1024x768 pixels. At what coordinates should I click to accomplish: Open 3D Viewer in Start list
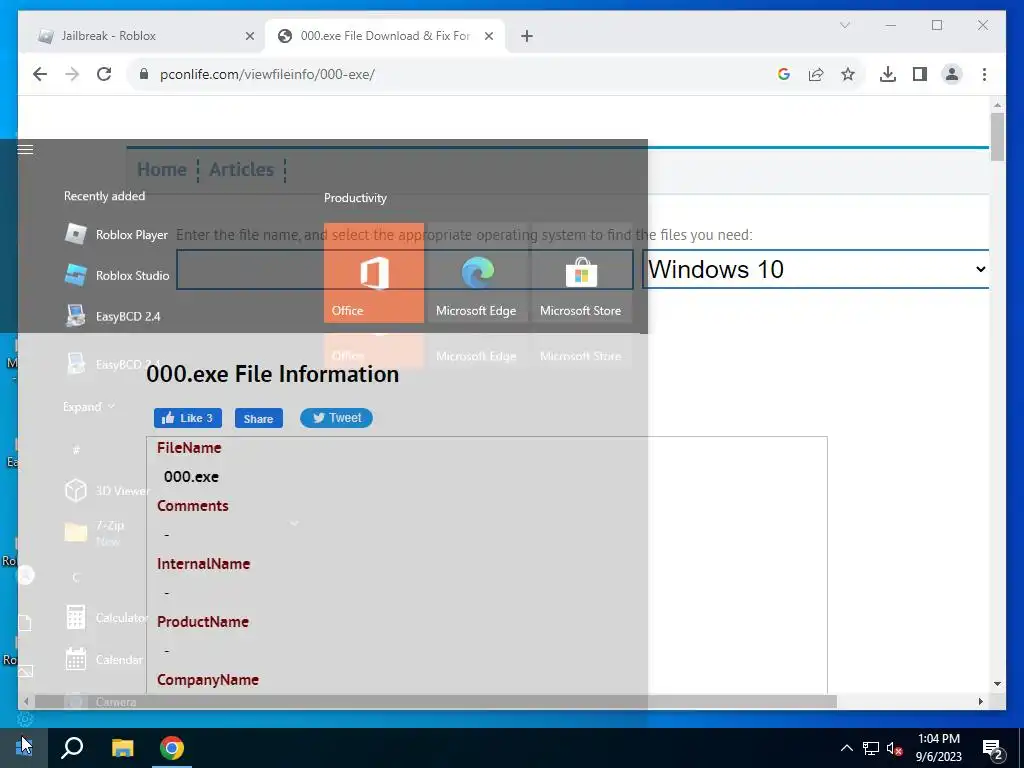(106, 490)
